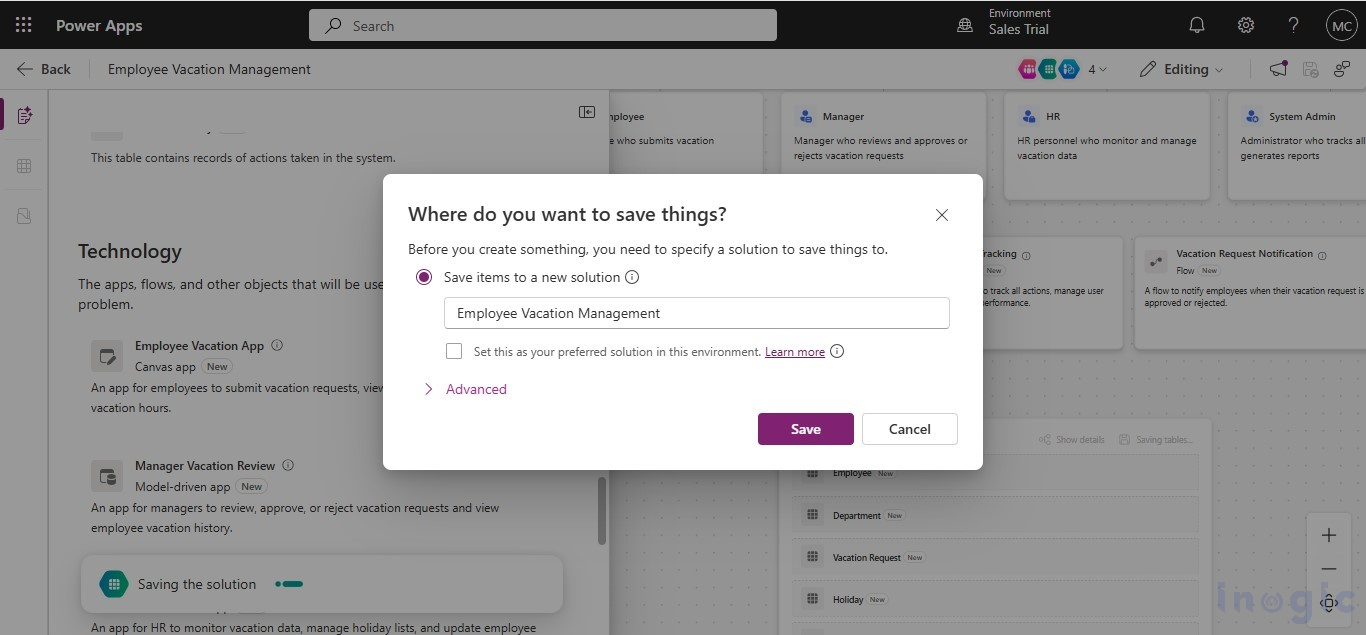Select Save items to a new solution
Screen dimensions: 1366x635
[x=424, y=277]
